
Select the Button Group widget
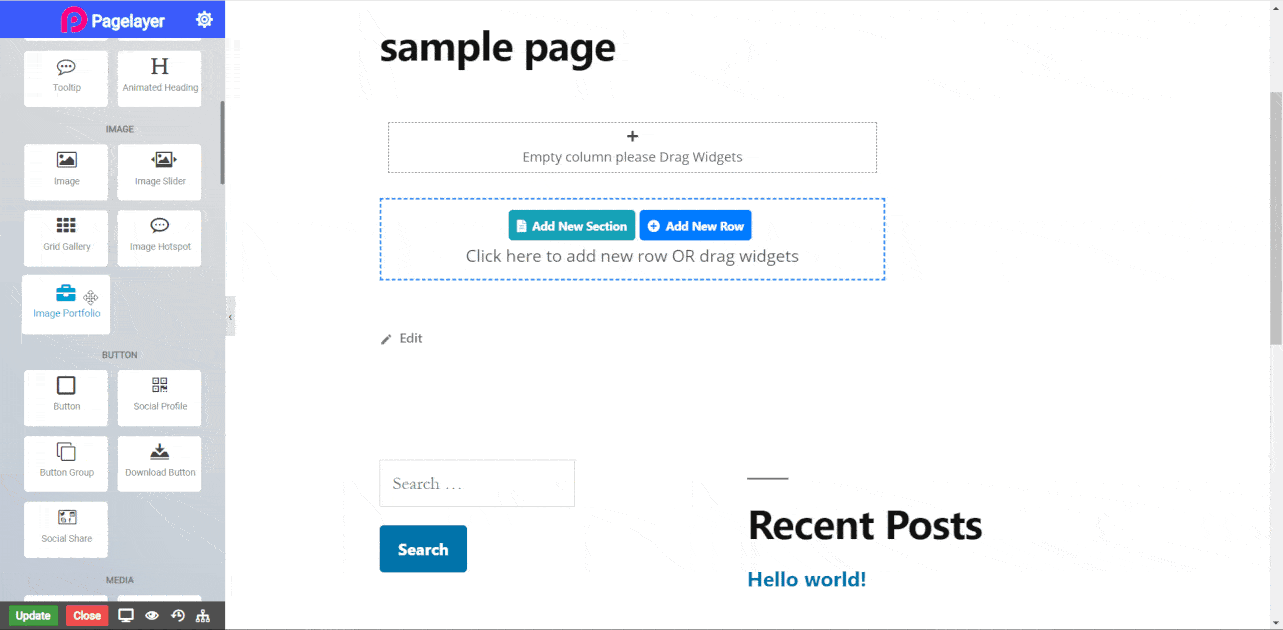[x=65, y=463]
